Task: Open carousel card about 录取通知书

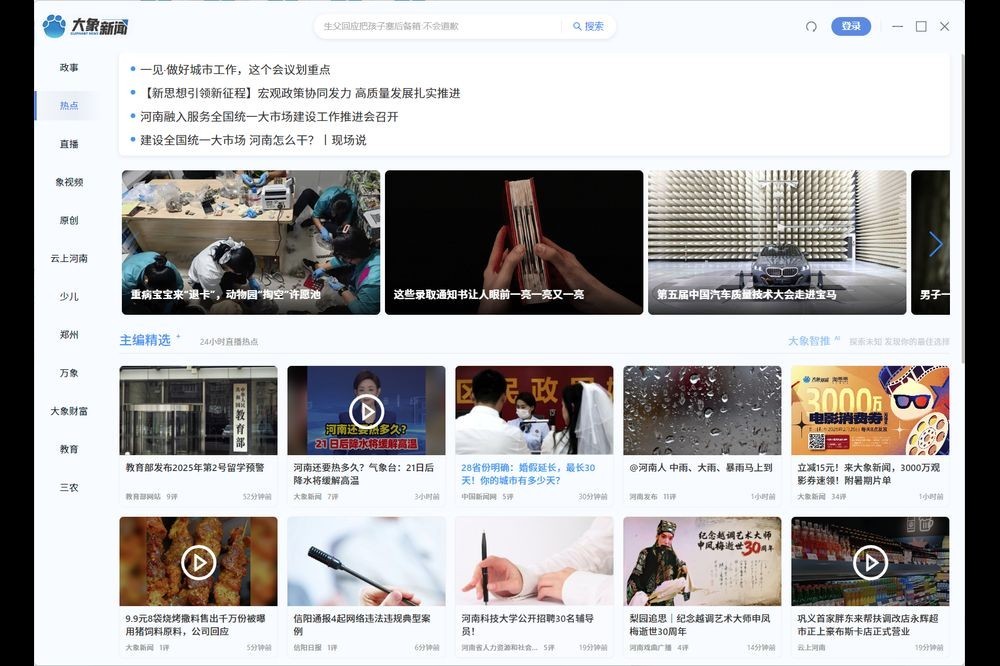Action: click(x=514, y=242)
